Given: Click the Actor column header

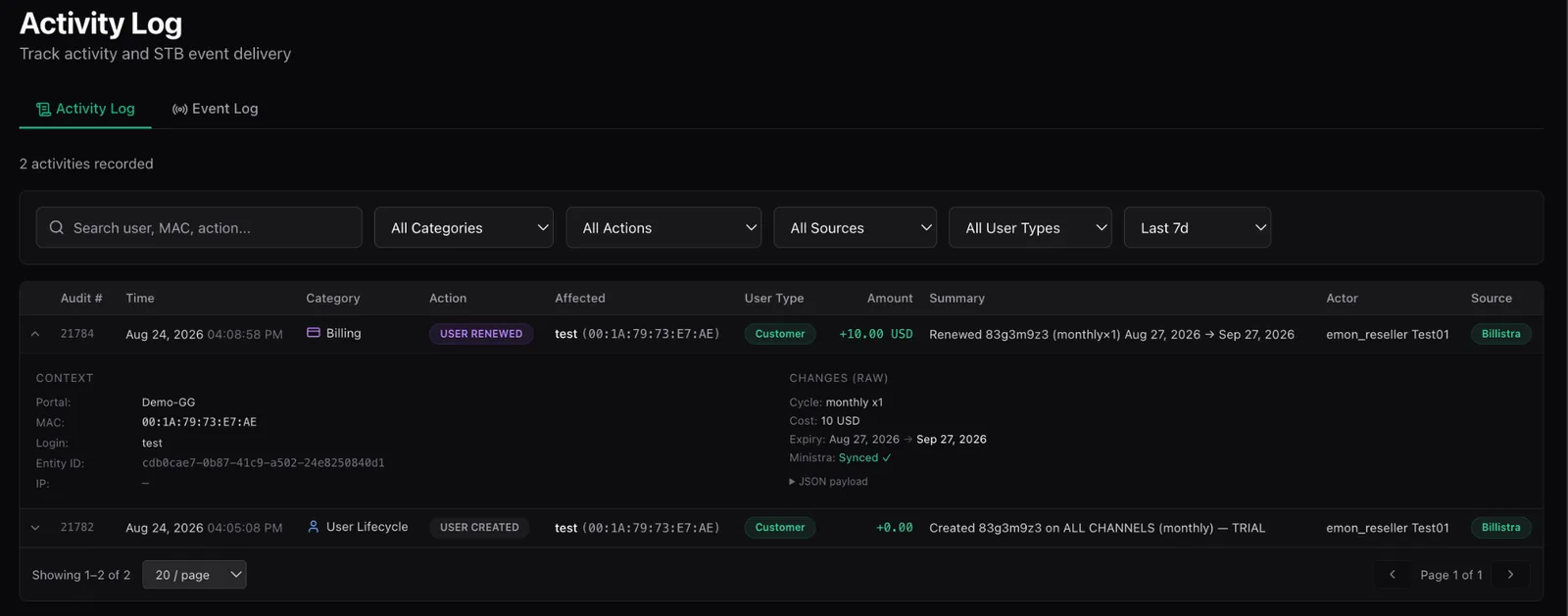Looking at the screenshot, I should coord(1343,298).
